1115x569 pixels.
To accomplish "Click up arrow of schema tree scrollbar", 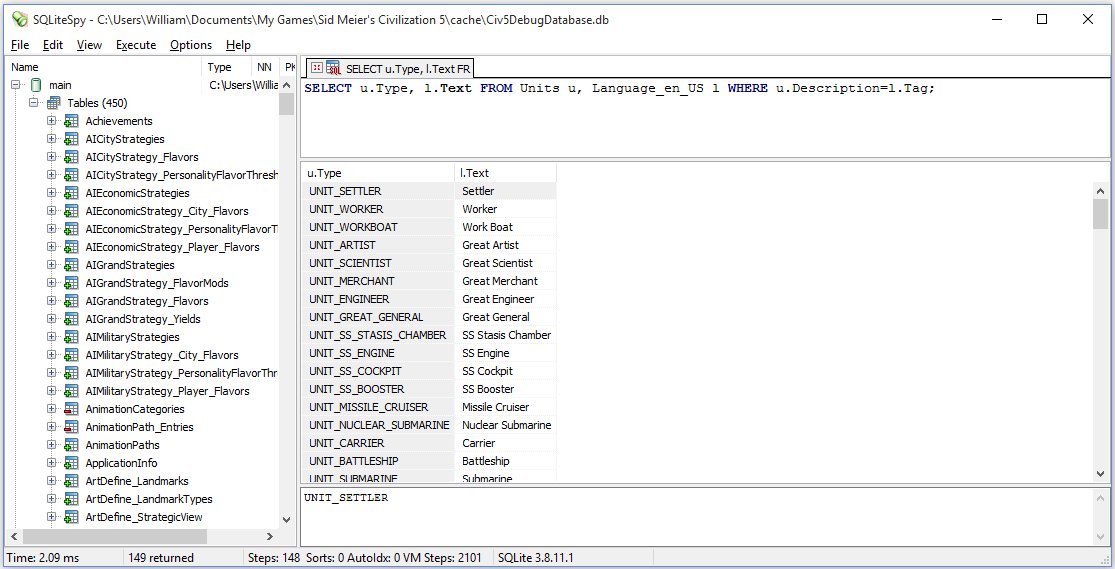I will point(287,85).
